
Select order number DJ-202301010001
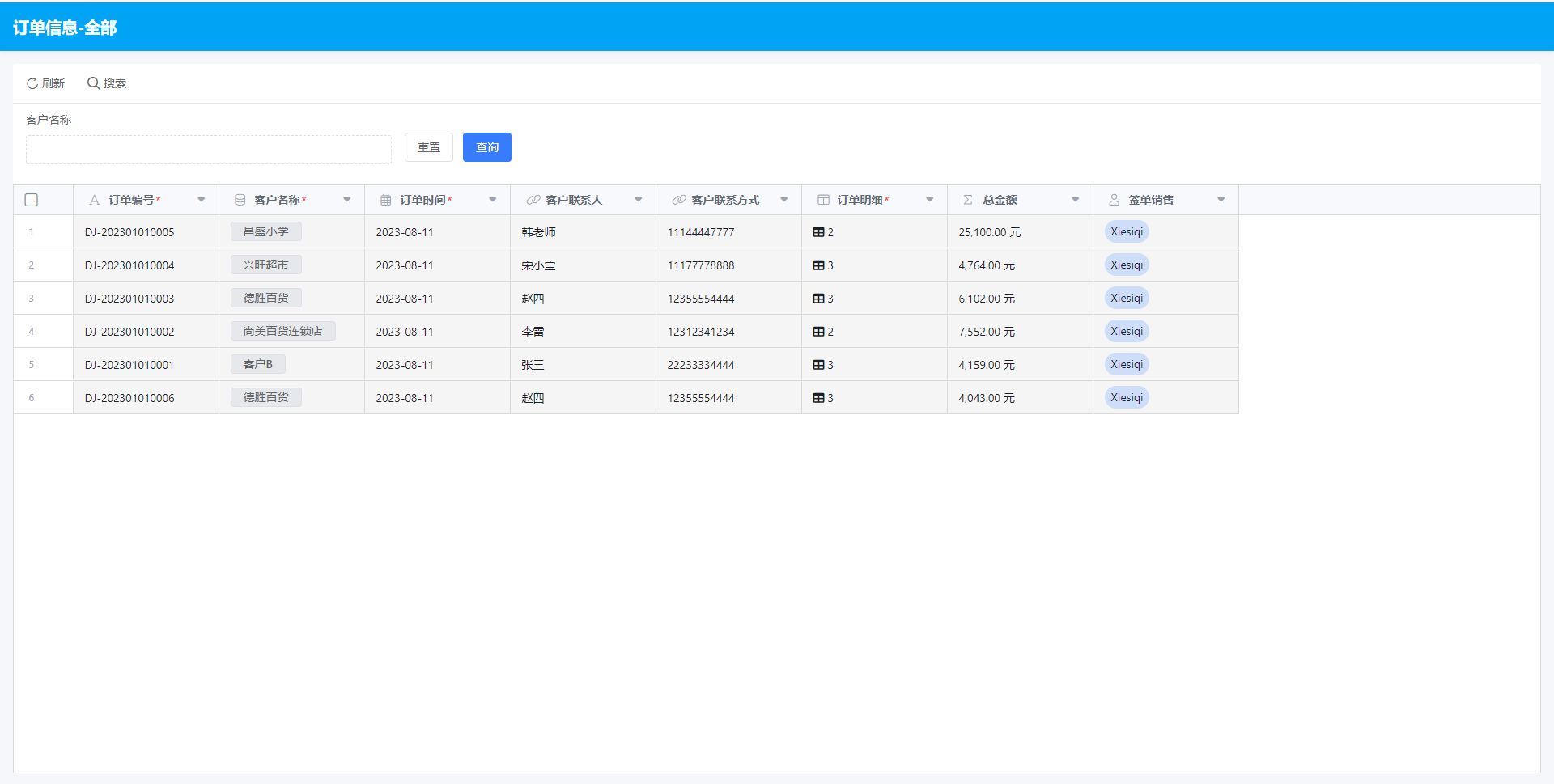coord(129,365)
